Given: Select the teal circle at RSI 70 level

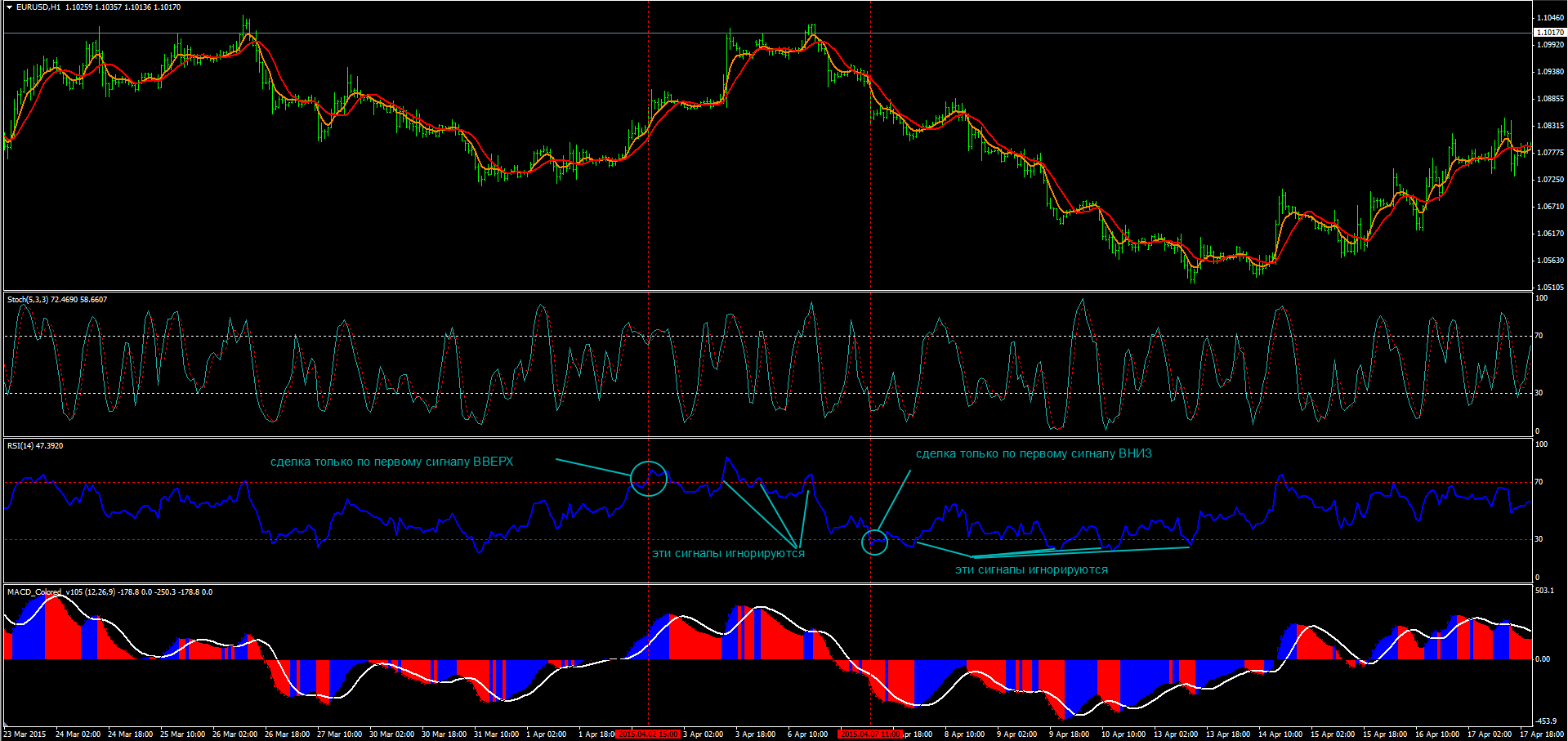Looking at the screenshot, I should tap(649, 479).
